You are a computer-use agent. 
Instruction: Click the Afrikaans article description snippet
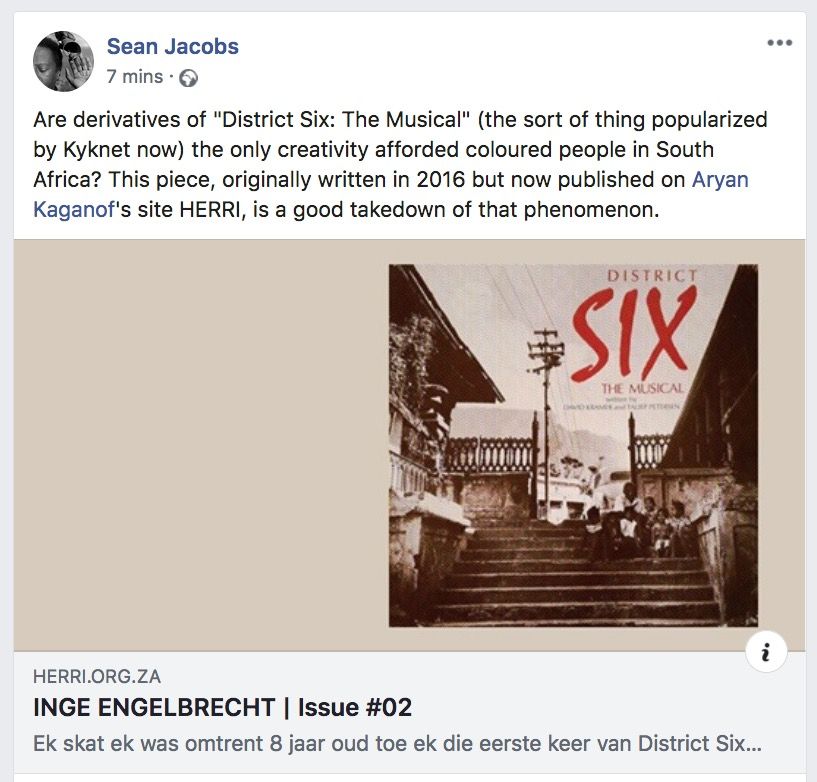pos(398,743)
